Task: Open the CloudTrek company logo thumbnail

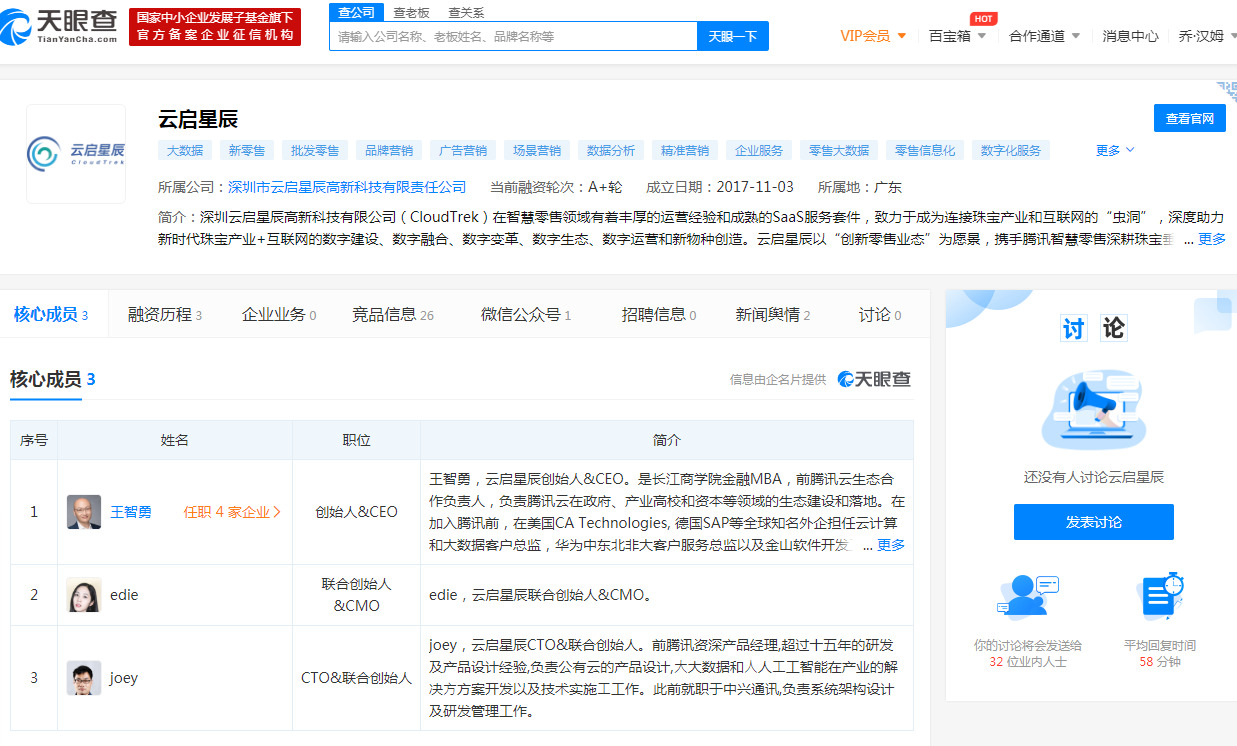Action: (x=76, y=154)
